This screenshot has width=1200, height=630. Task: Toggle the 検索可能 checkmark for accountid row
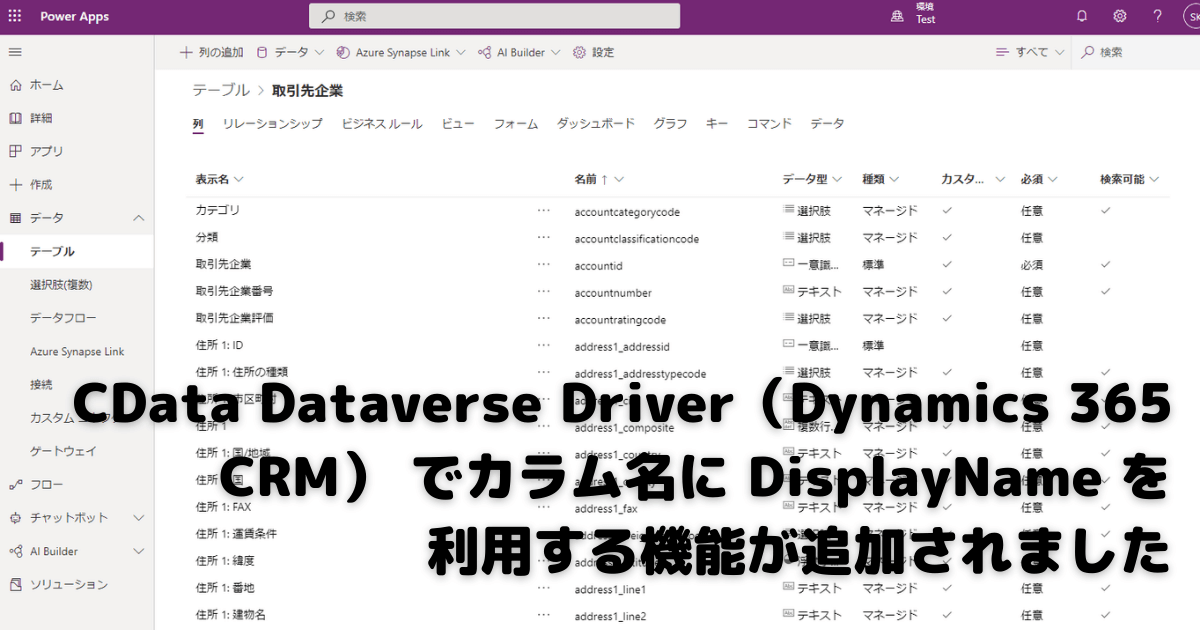pos(1104,265)
